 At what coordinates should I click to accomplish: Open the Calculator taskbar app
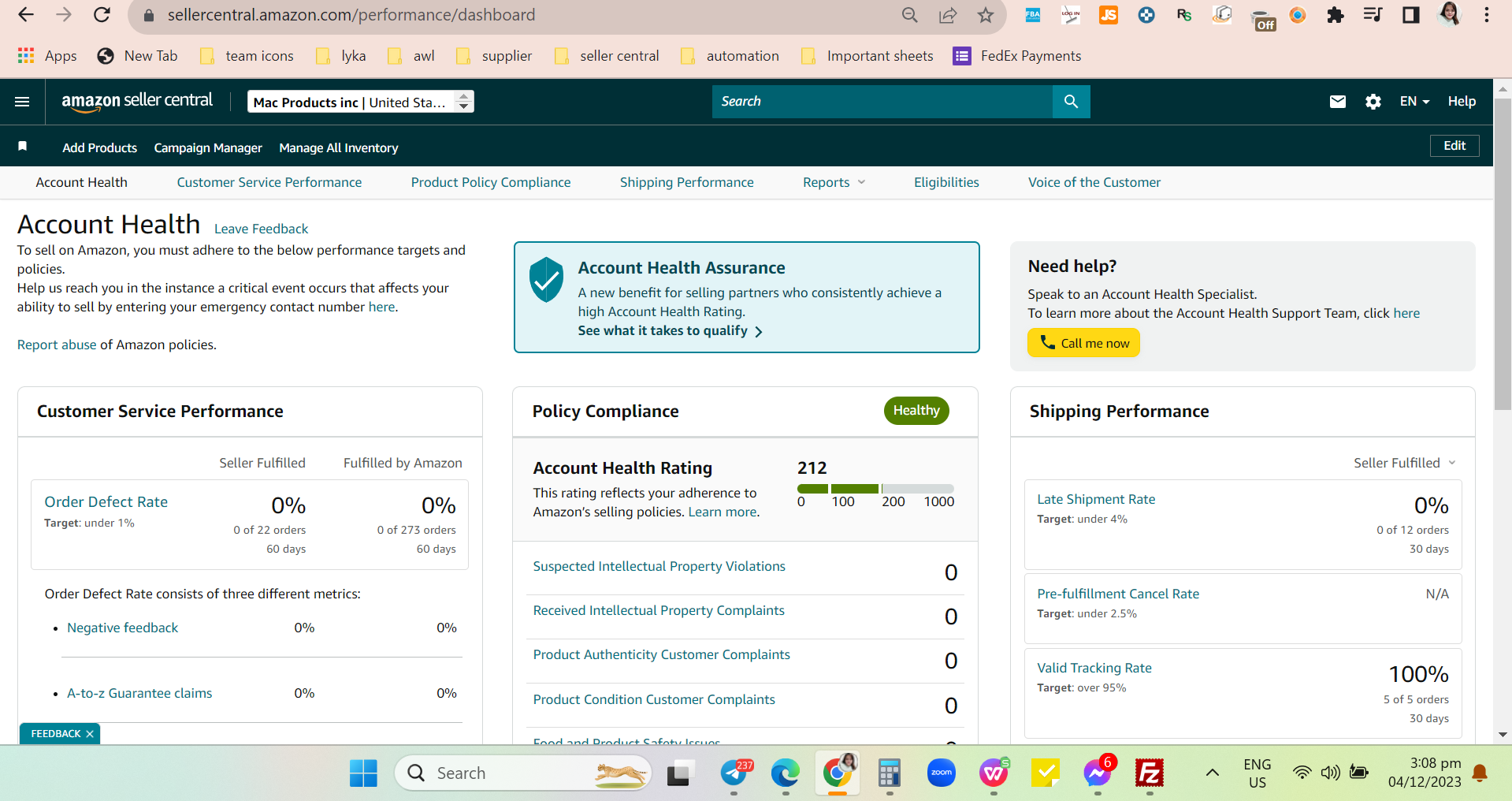click(x=890, y=773)
